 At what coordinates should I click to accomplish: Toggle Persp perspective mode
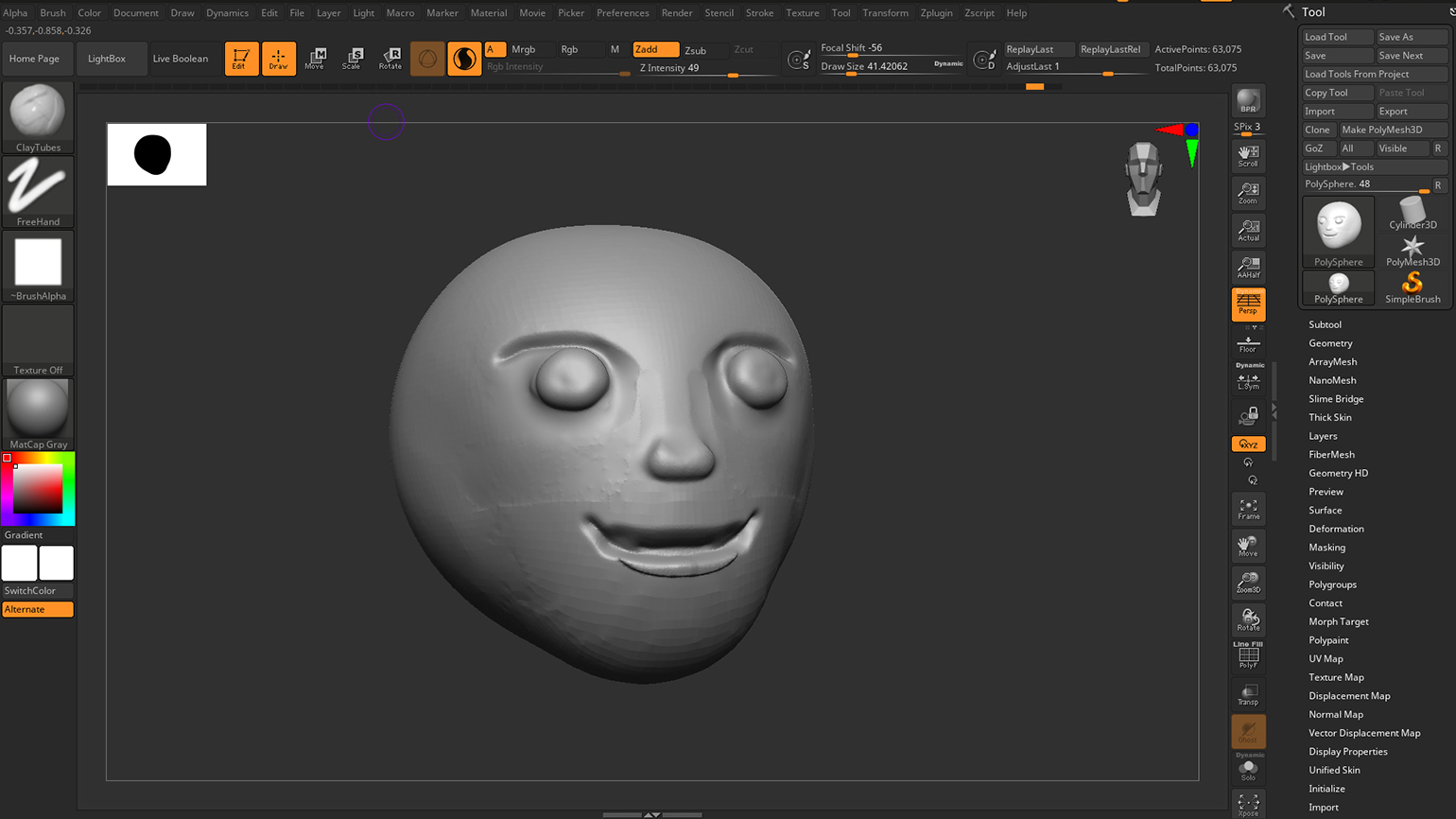pos(1248,305)
